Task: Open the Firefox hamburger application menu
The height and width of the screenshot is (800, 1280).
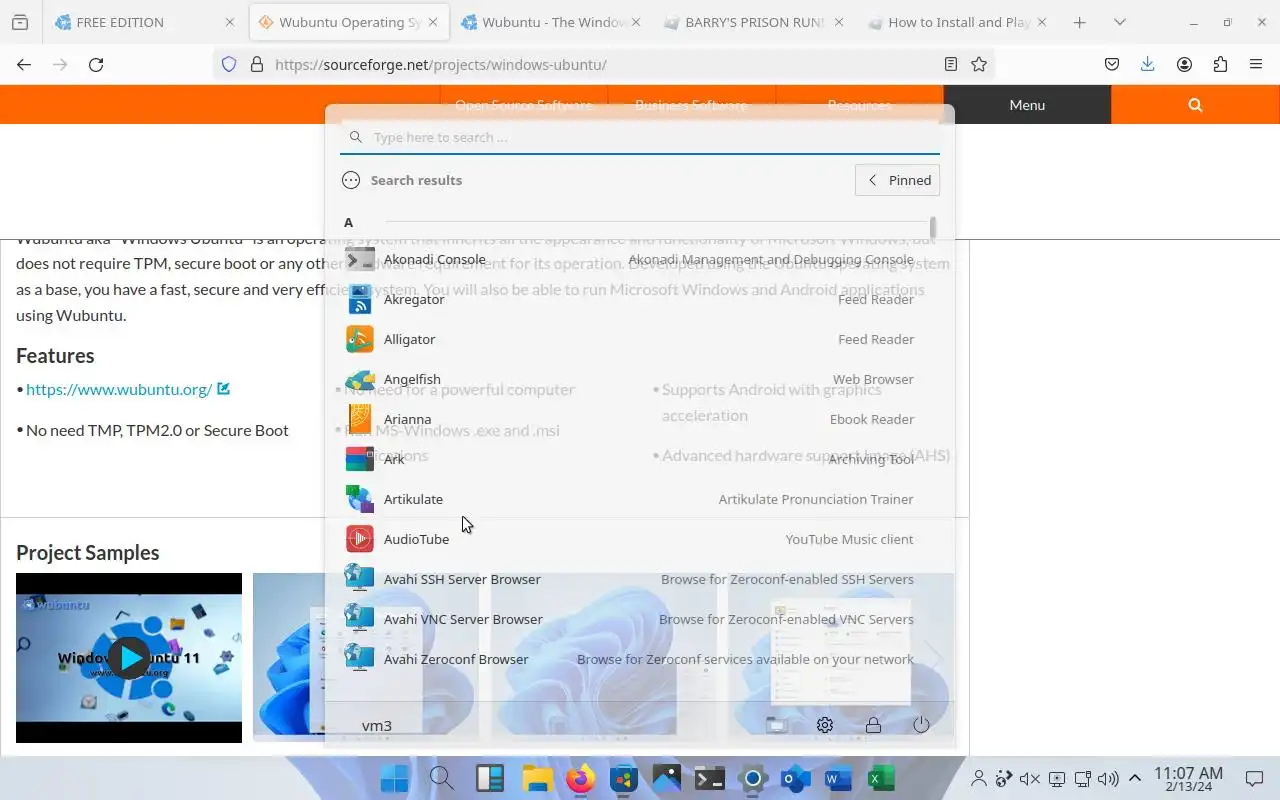Action: click(x=1256, y=64)
